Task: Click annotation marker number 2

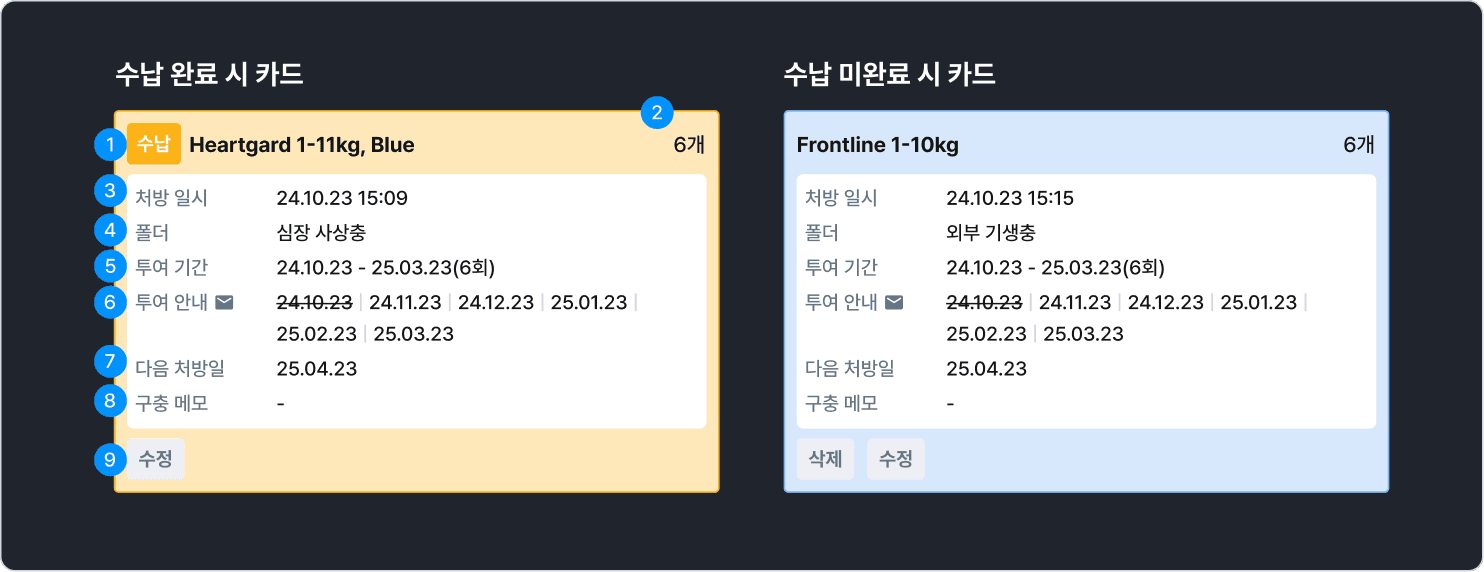Action: pos(657,112)
